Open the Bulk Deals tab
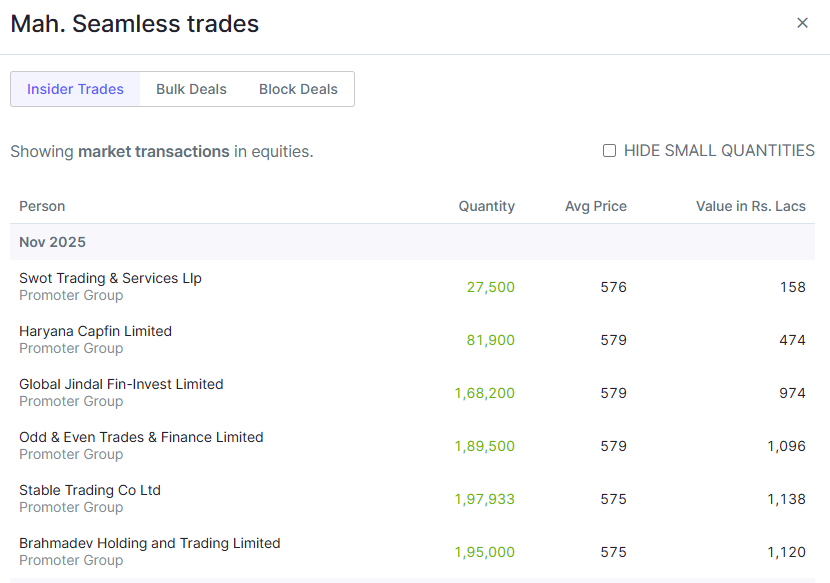The height and width of the screenshot is (583, 830). 191,89
